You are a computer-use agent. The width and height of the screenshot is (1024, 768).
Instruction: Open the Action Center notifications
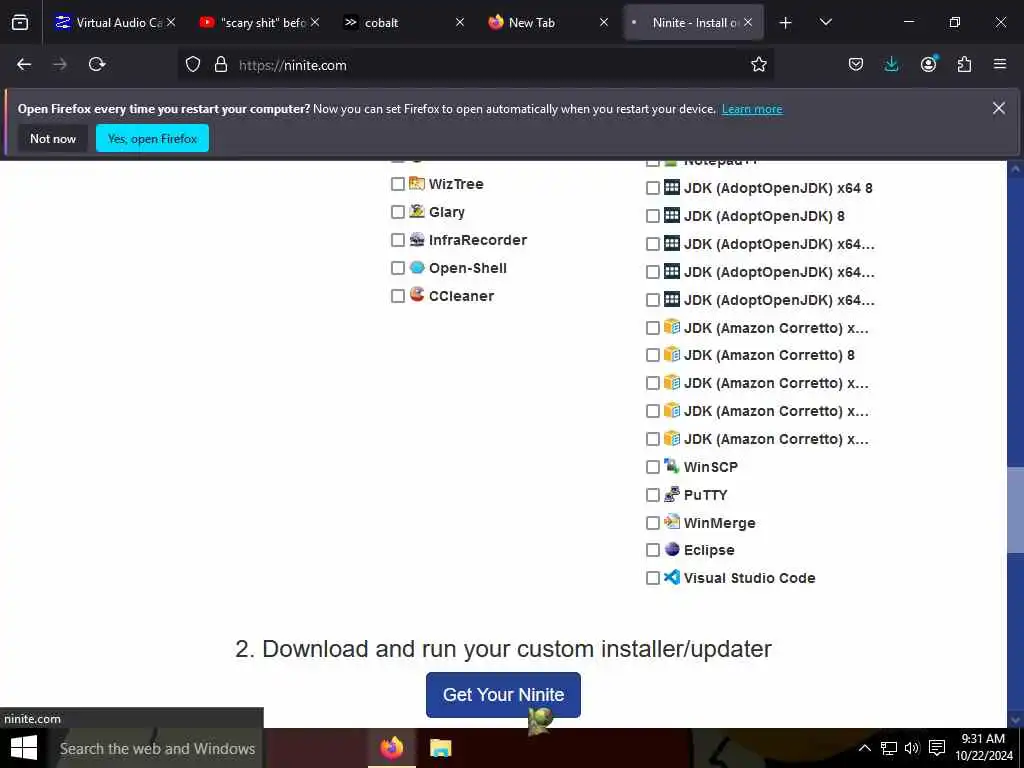937,748
